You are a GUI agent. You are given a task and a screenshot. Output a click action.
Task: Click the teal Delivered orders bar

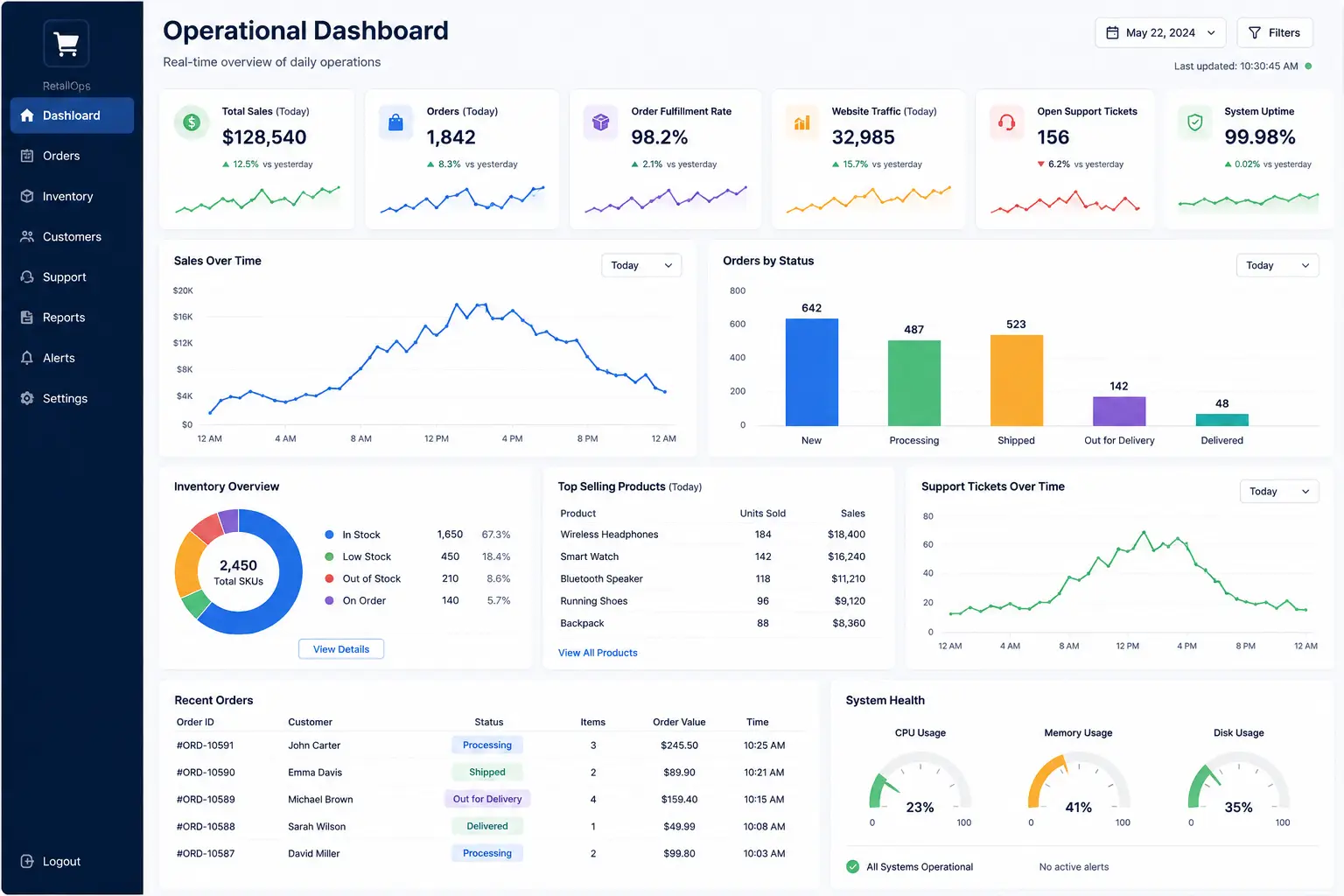1222,420
